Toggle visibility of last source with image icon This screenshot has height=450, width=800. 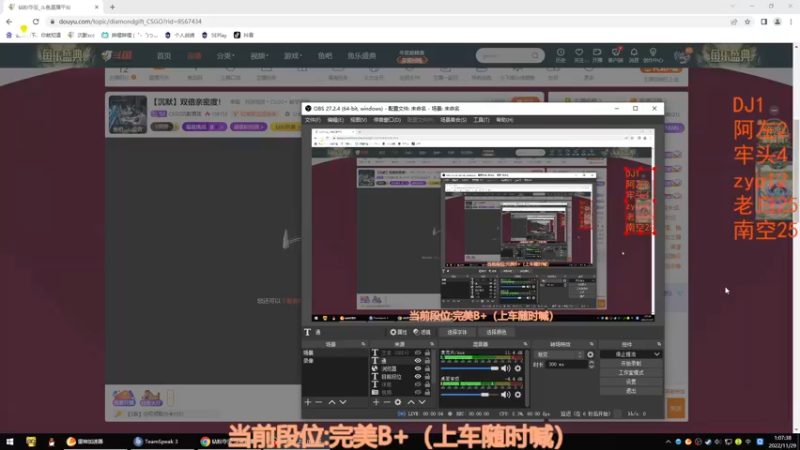tap(418, 392)
